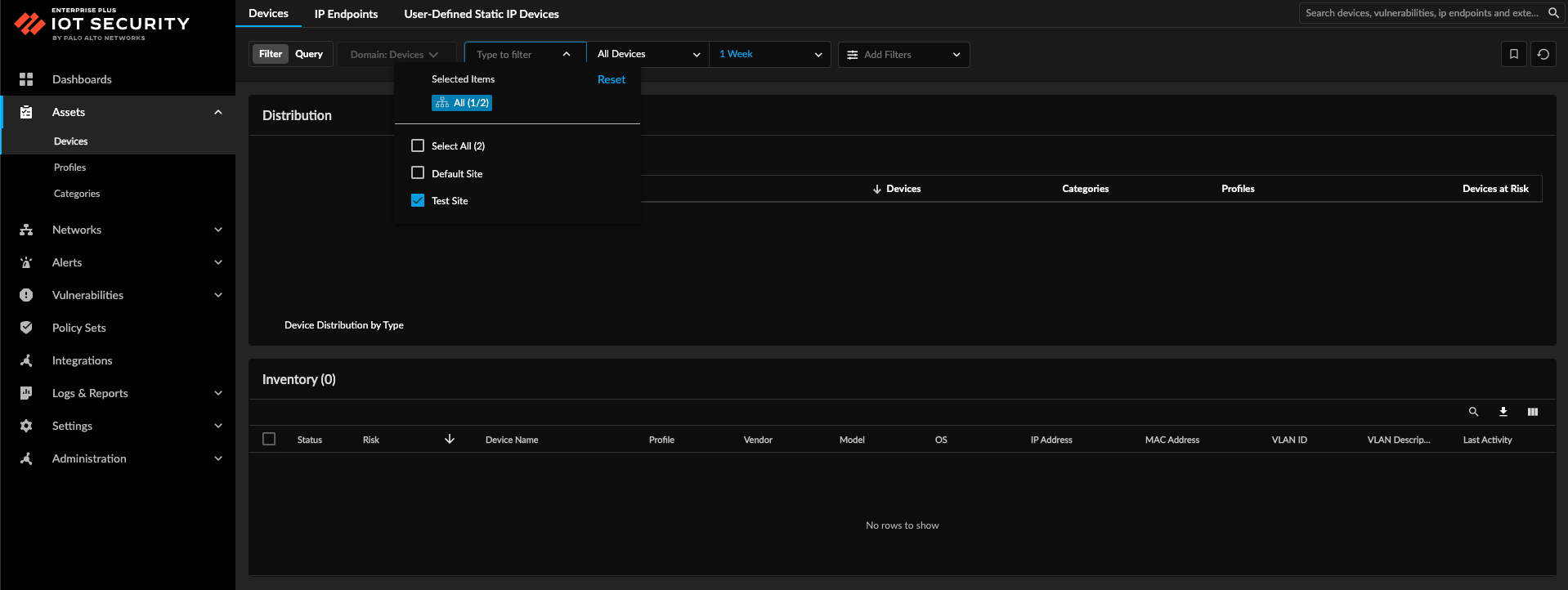
Task: Switch to Filter mode toggle
Action: point(270,54)
